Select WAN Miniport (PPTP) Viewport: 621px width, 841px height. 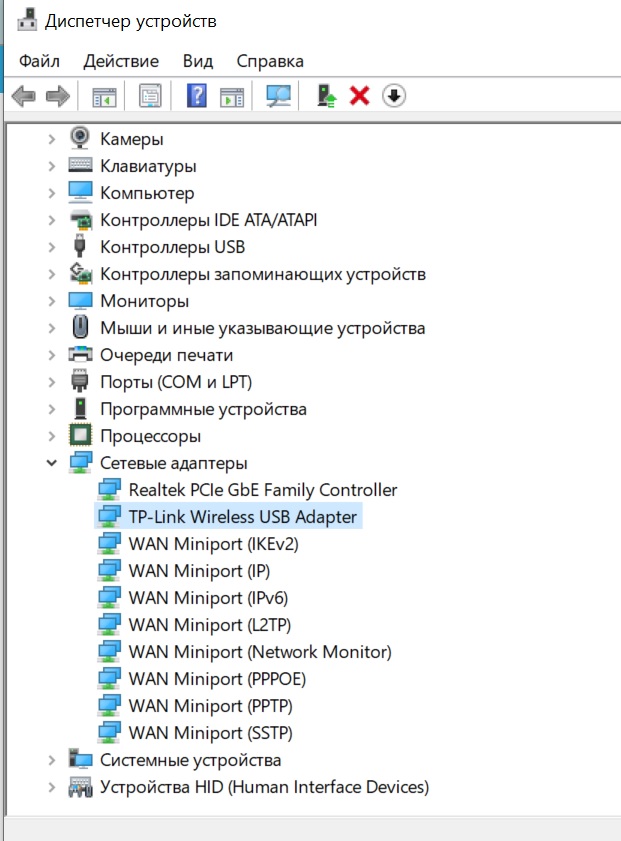[210, 706]
